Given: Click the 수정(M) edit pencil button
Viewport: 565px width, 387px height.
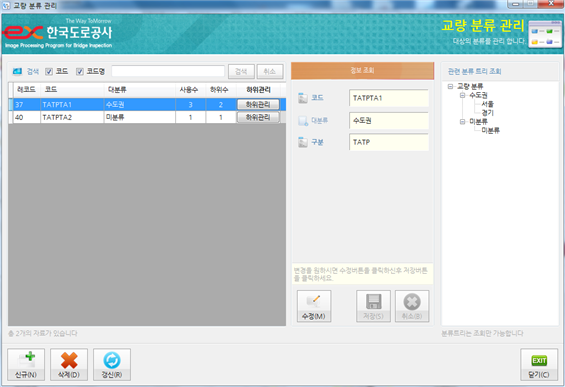Looking at the screenshot, I should coord(314,306).
